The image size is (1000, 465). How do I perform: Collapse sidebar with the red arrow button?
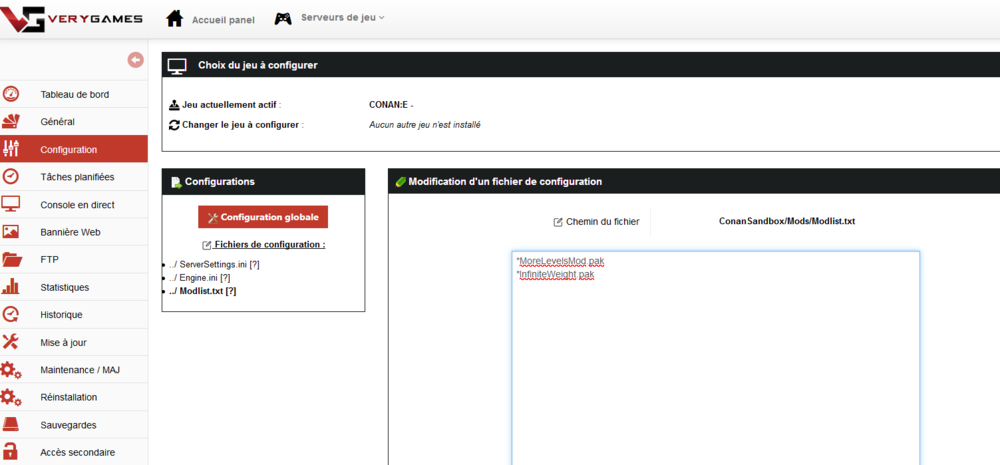(135, 60)
